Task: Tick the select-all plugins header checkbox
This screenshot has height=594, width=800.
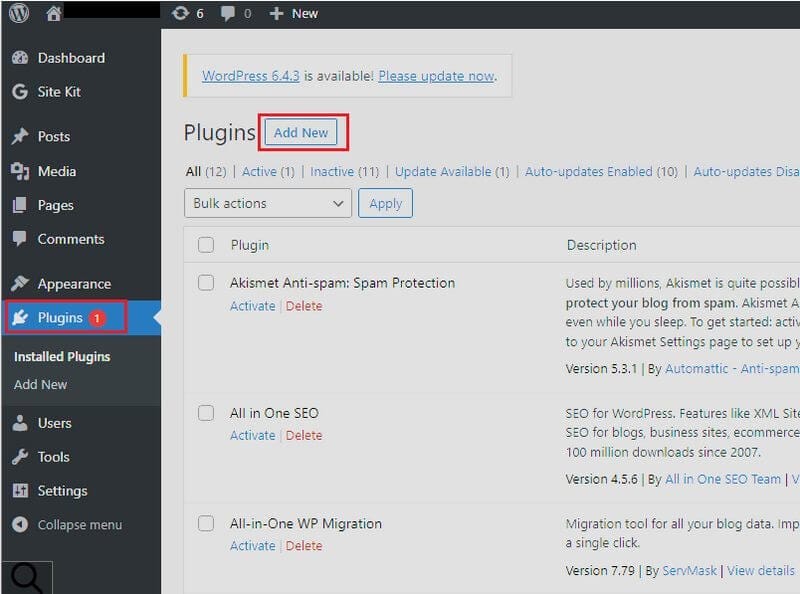Action: (x=206, y=245)
